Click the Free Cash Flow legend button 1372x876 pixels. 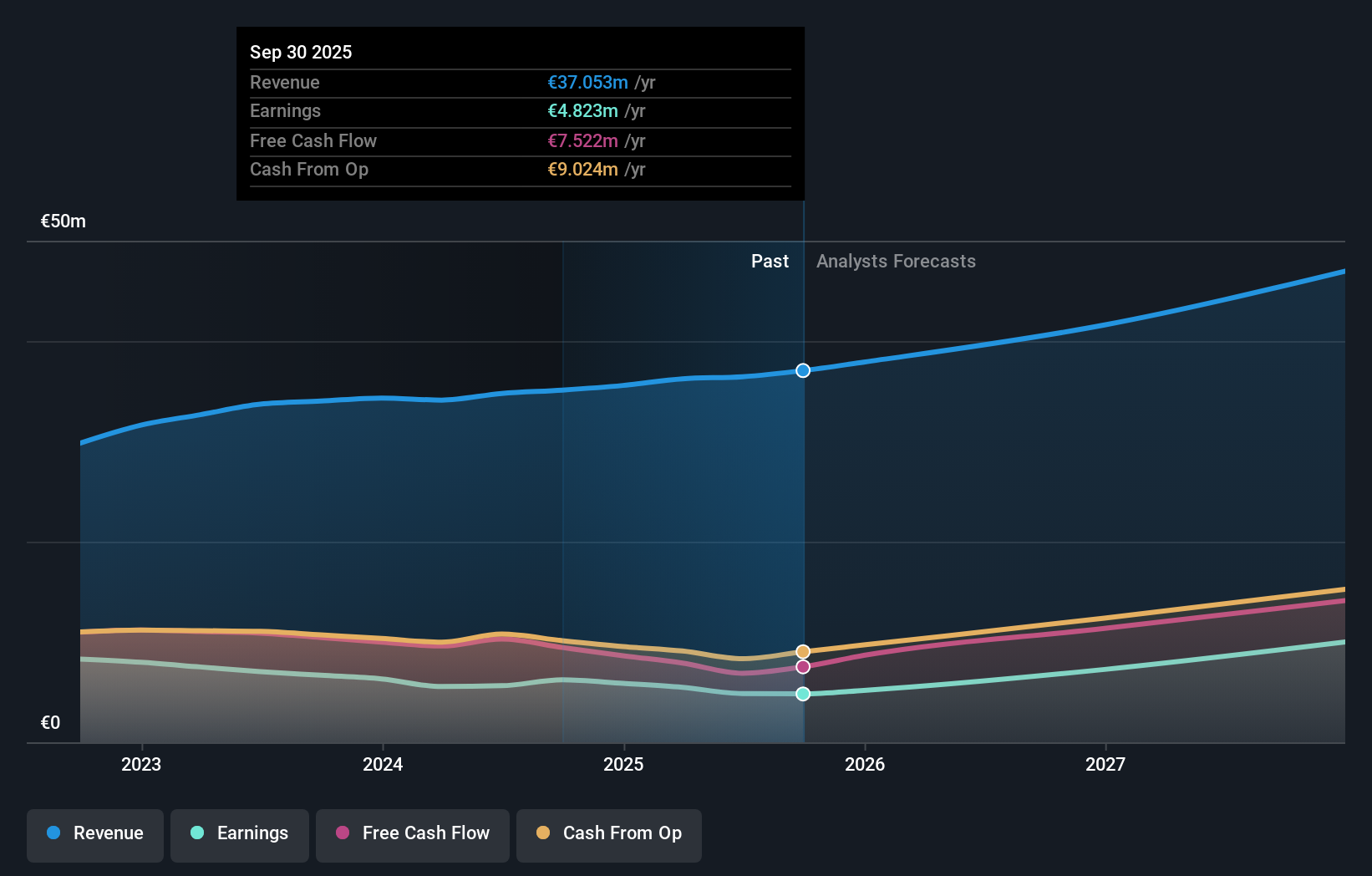[413, 834]
